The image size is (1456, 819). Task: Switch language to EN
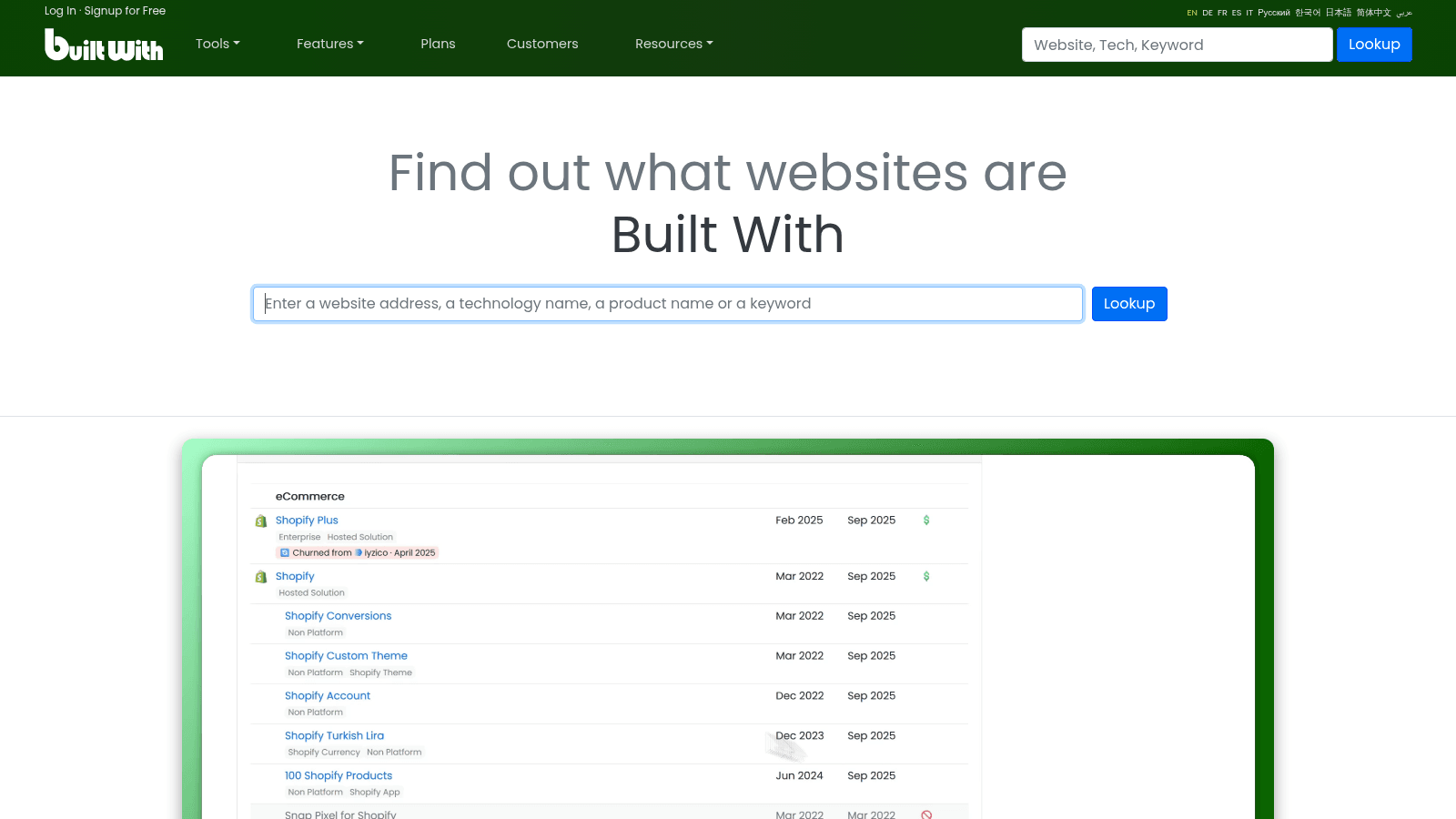point(1192,13)
